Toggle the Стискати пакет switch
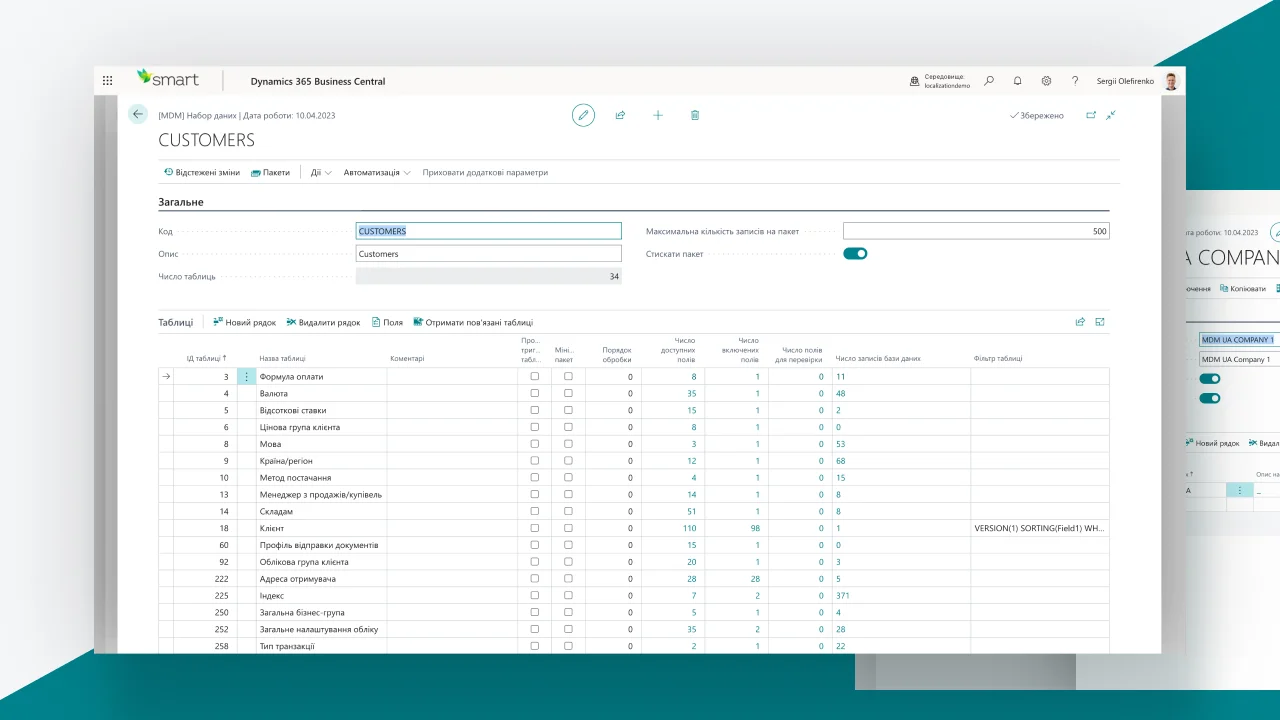1280x720 pixels. click(x=855, y=254)
